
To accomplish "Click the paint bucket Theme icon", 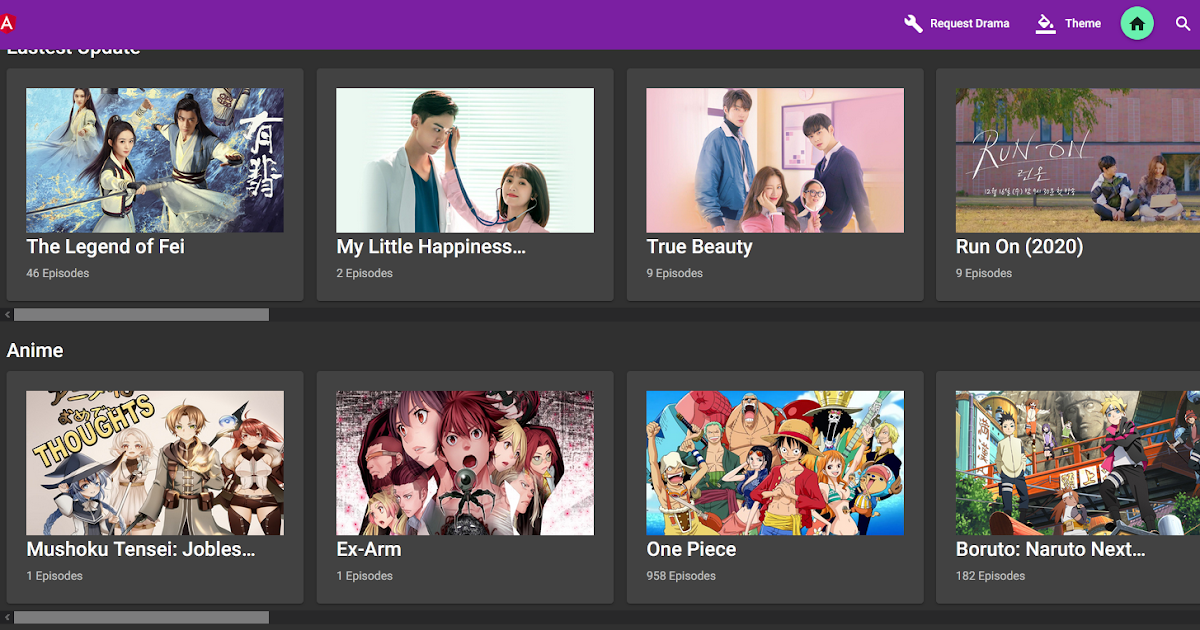I will point(1046,24).
